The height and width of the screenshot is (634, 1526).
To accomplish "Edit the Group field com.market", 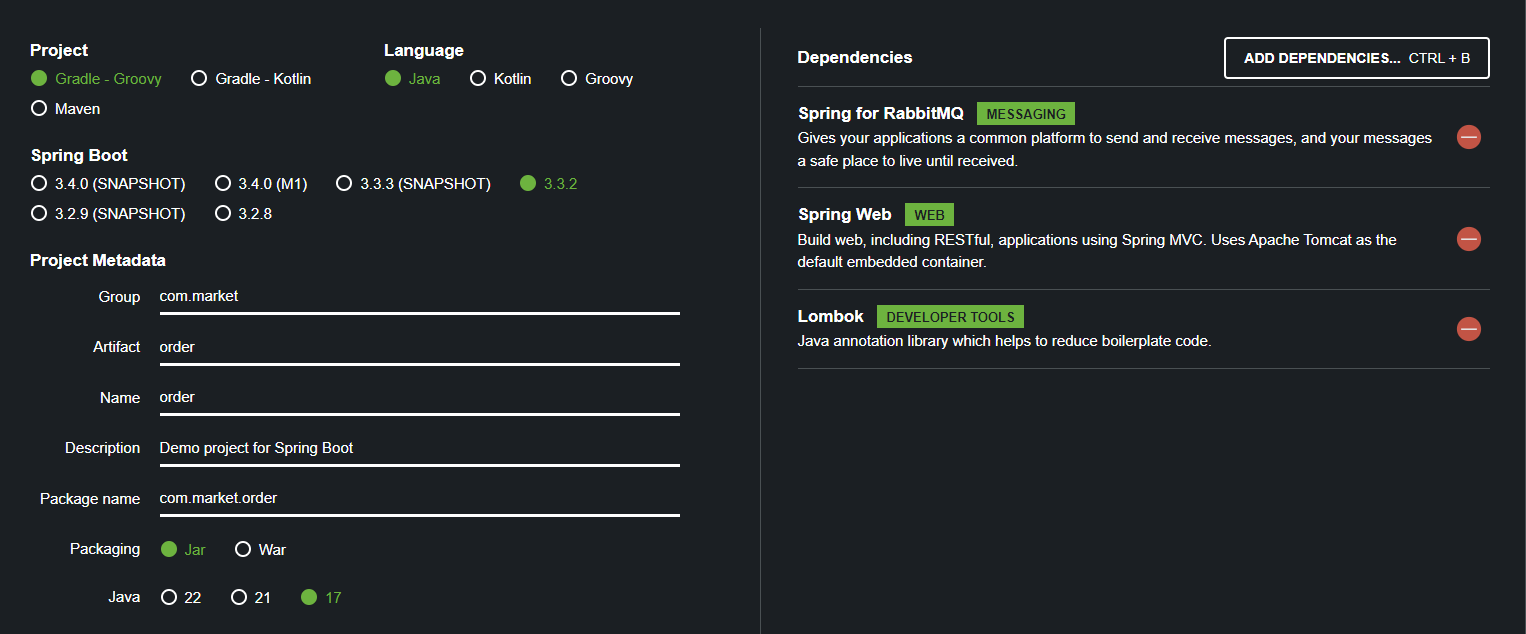I will [x=419, y=296].
